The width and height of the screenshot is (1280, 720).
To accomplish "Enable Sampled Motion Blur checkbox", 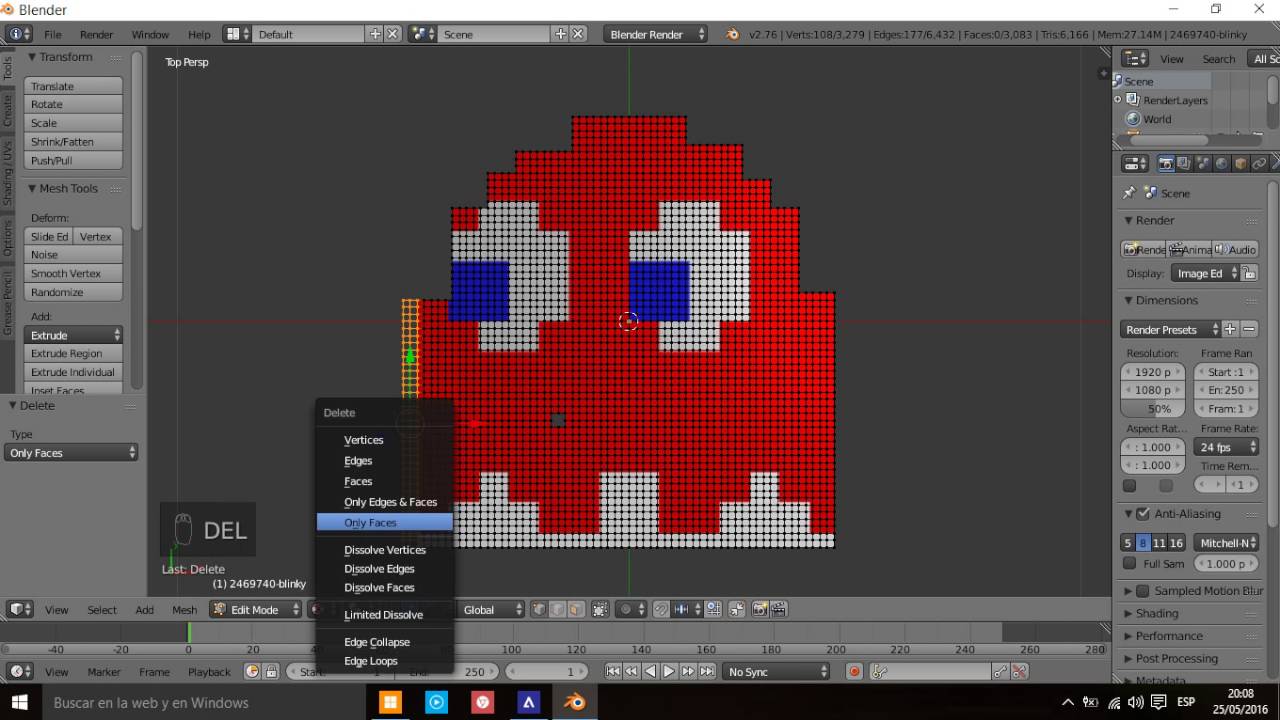I will point(1143,591).
